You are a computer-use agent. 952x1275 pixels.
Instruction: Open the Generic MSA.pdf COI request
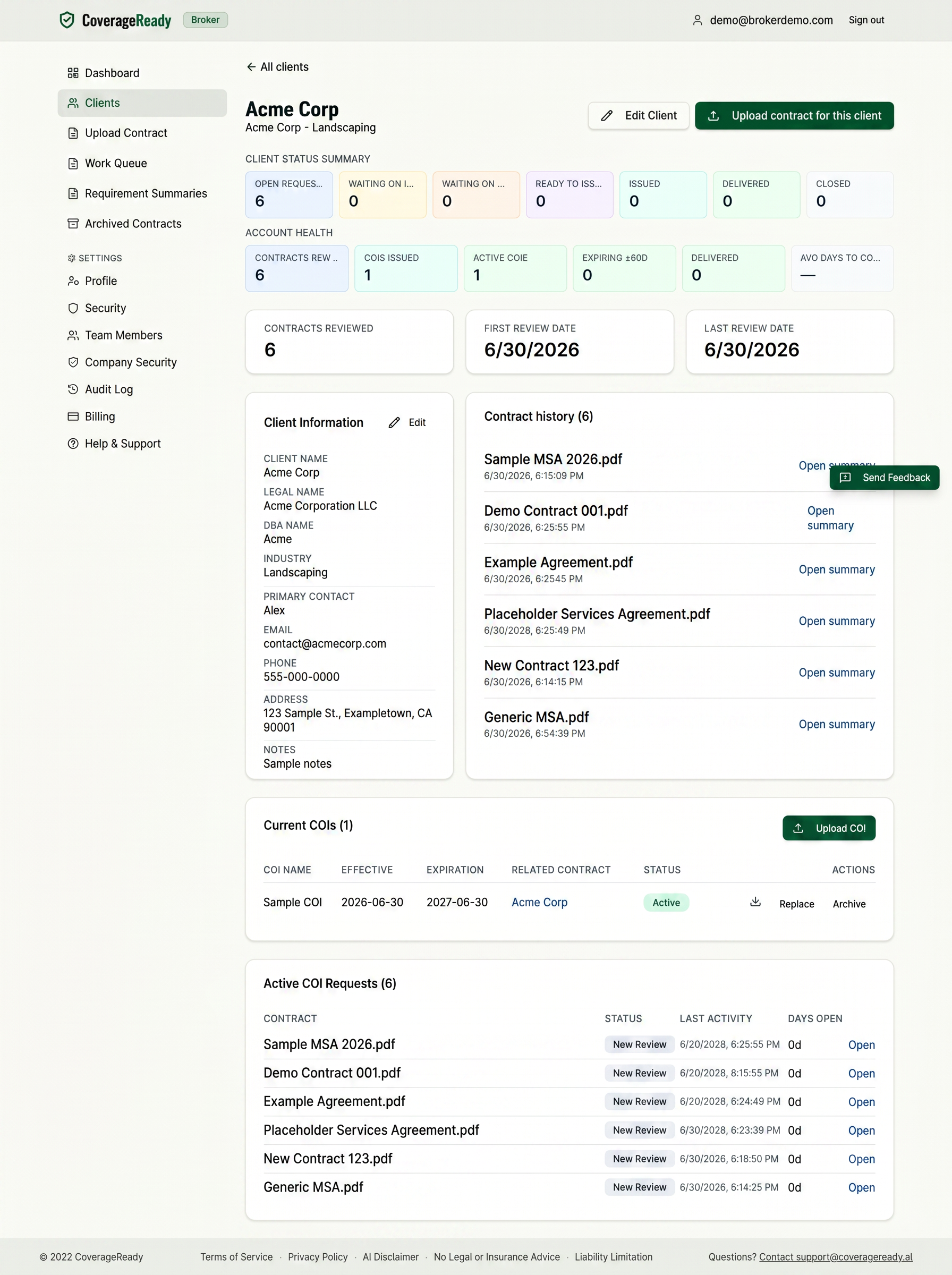pos(861,1187)
